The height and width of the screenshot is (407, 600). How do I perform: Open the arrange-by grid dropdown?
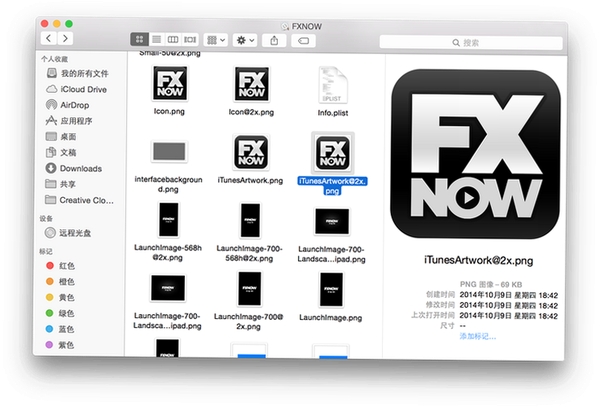(216, 40)
